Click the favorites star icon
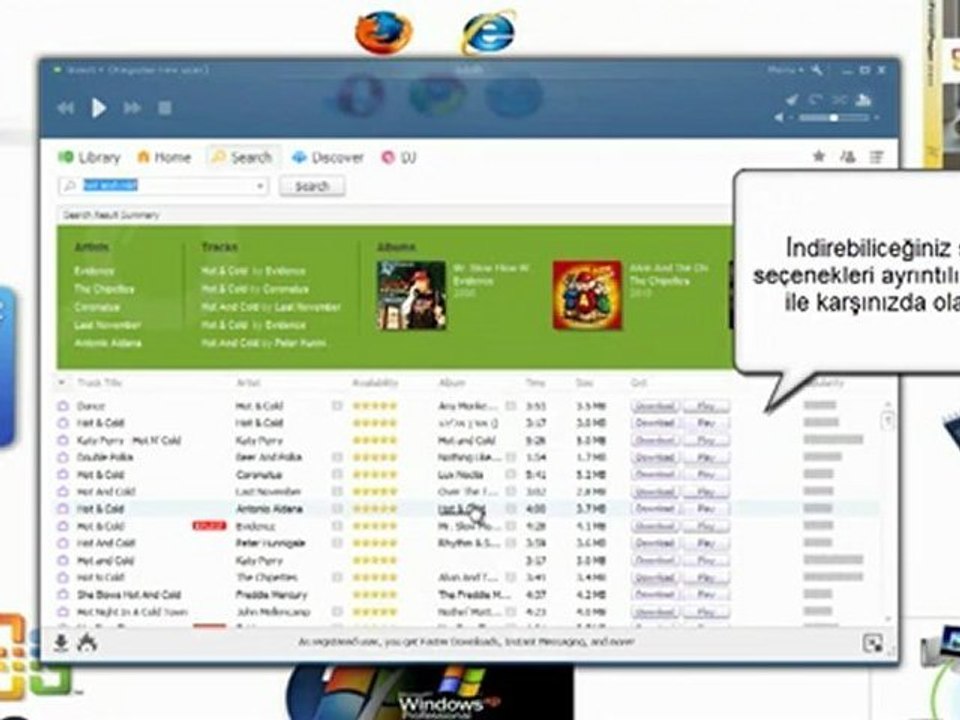This screenshot has width=960, height=720. point(819,157)
